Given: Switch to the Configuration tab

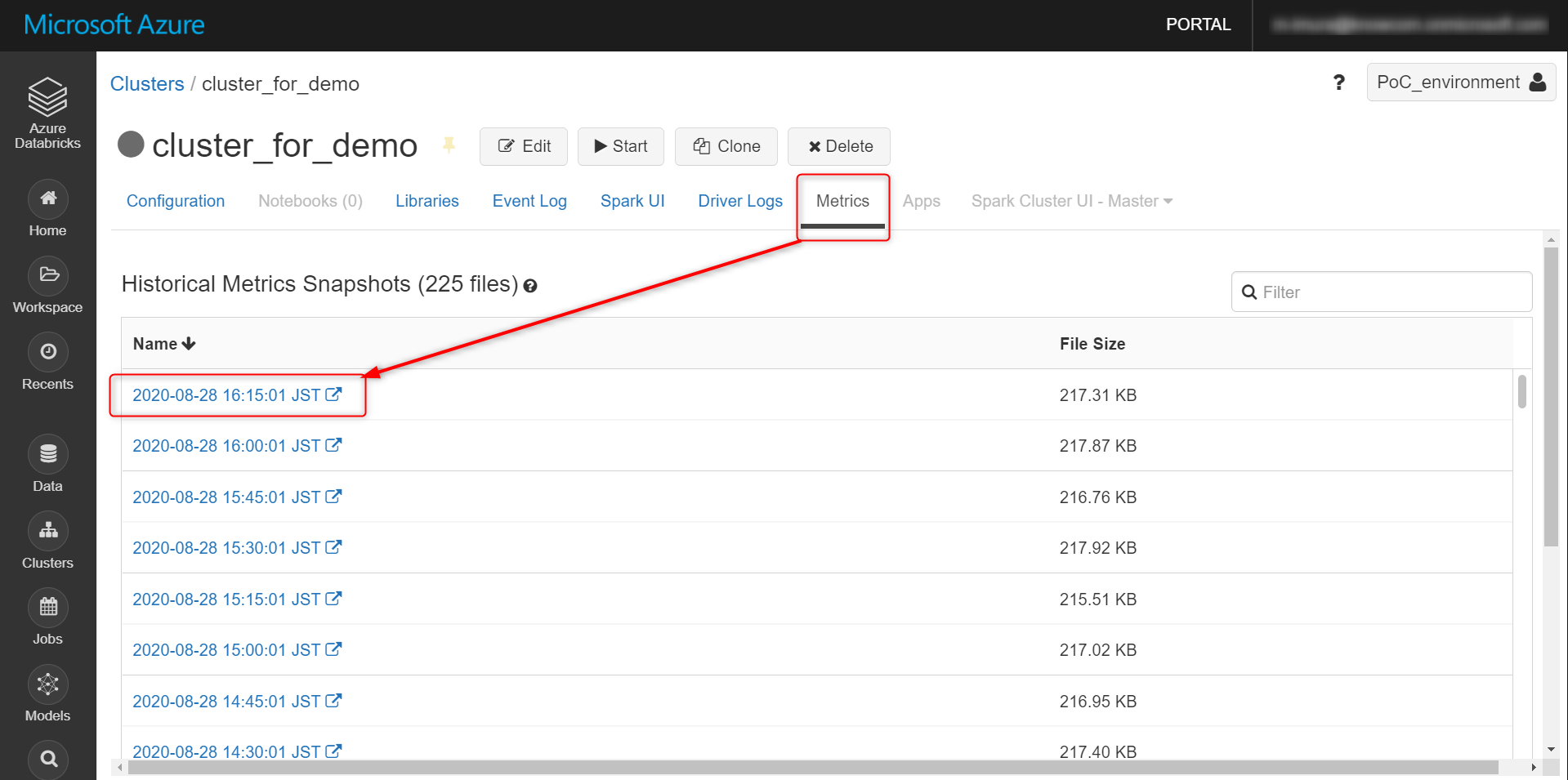Looking at the screenshot, I should (176, 201).
